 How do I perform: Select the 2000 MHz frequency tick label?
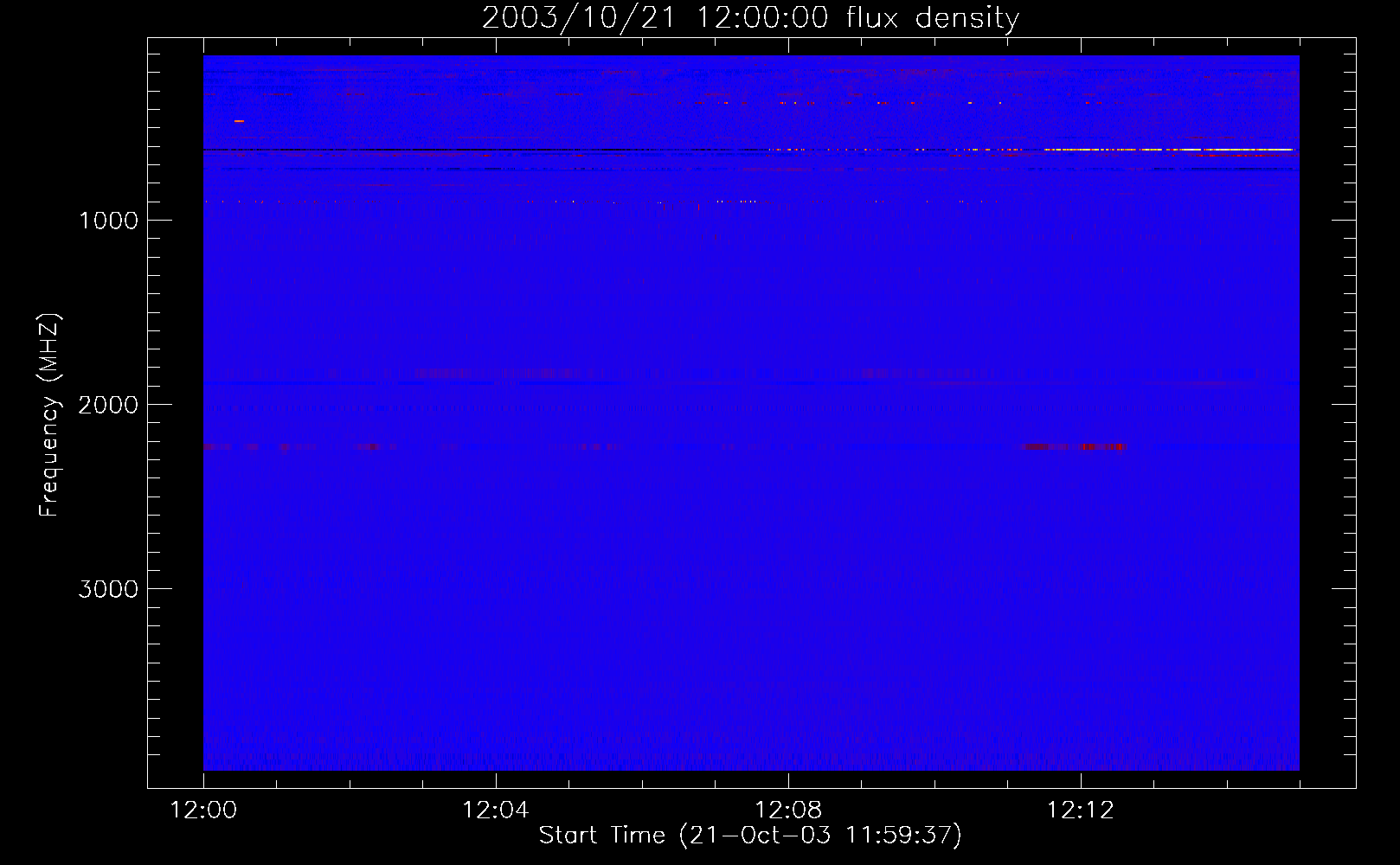pyautogui.click(x=108, y=405)
